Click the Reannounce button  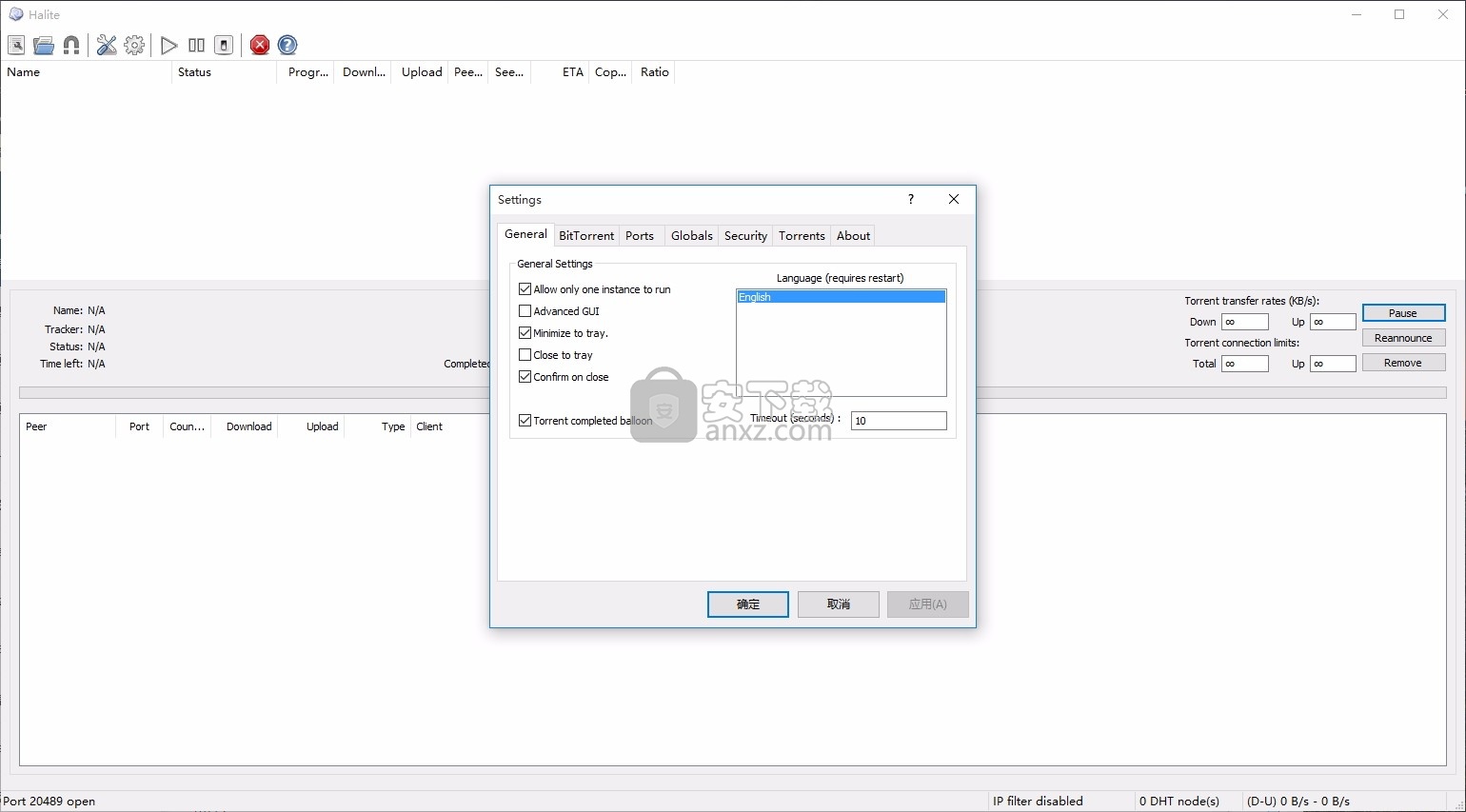point(1403,338)
